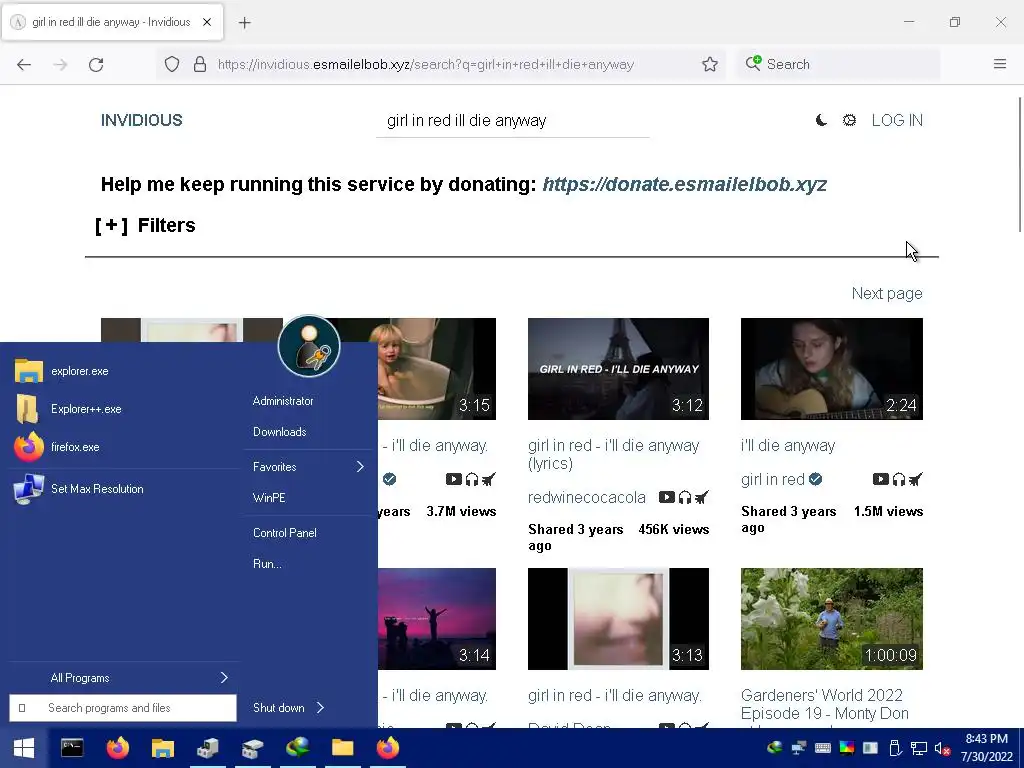Open Invidious preferences gear icon
This screenshot has height=768, width=1024.
point(849,120)
